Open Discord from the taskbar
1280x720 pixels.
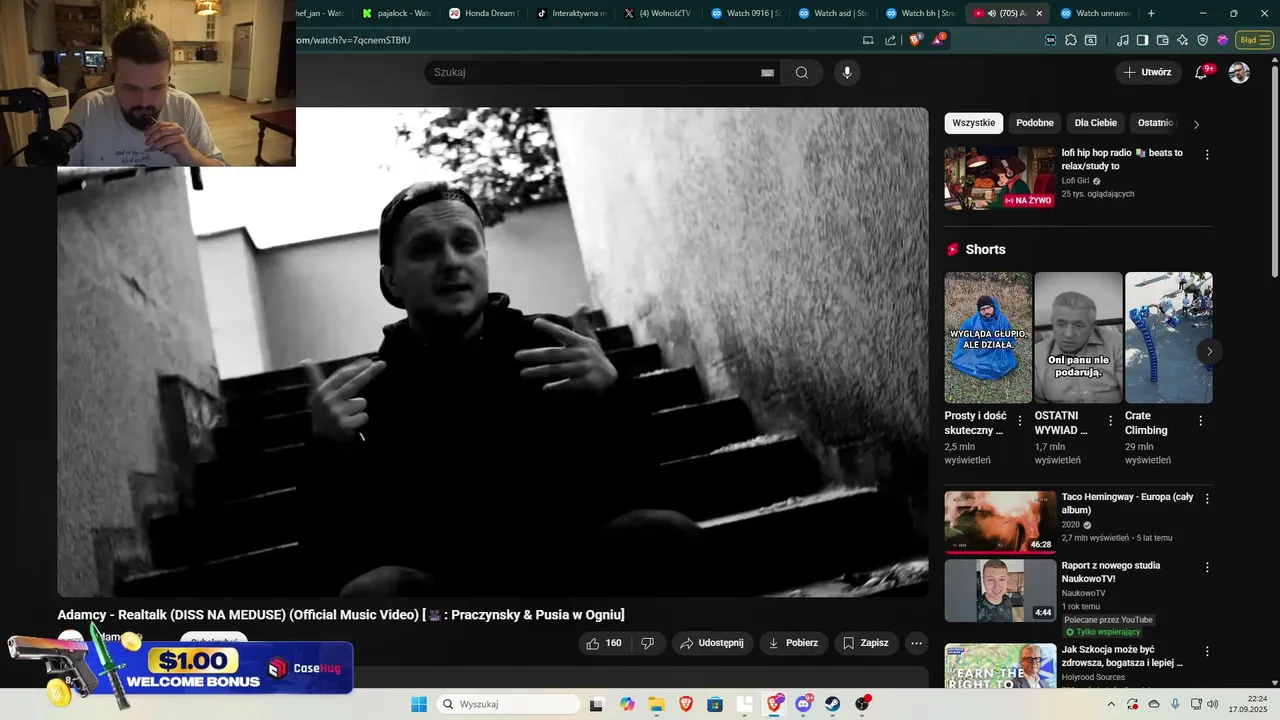(x=803, y=704)
